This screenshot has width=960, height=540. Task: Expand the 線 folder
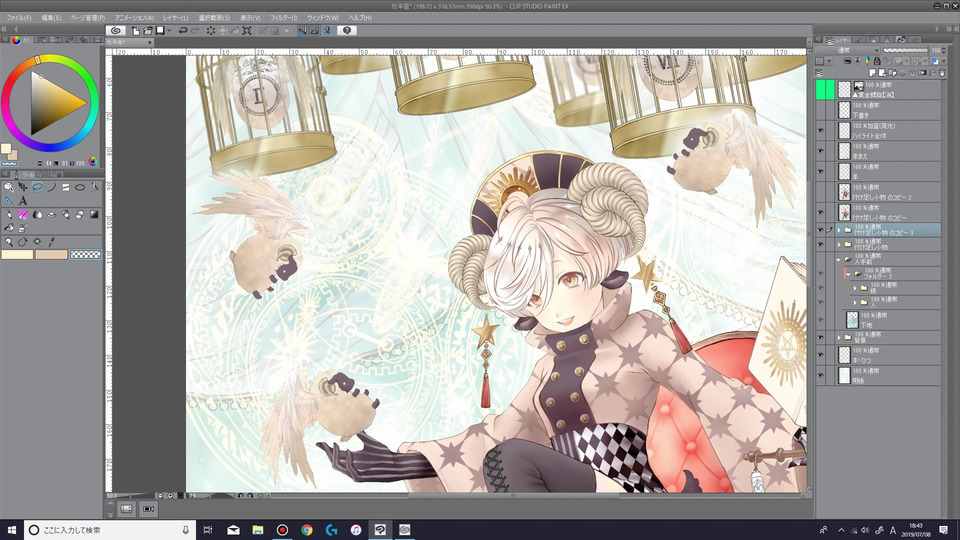point(855,288)
